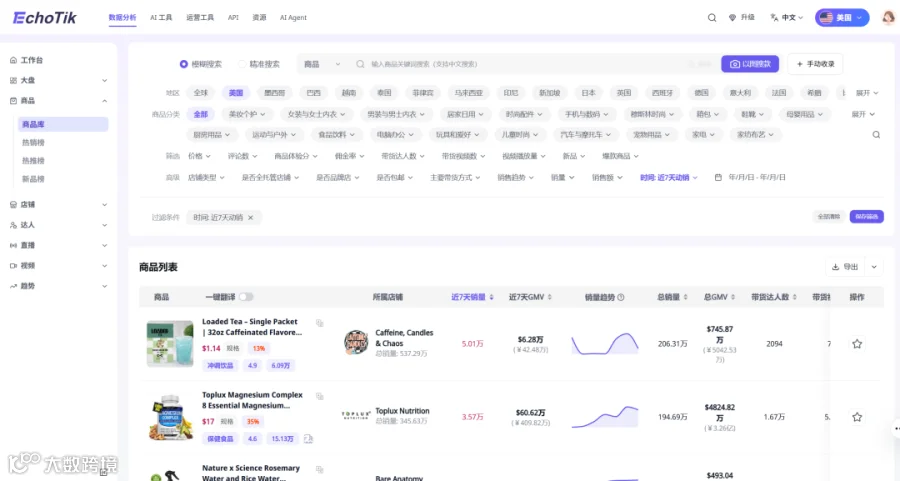The height and width of the screenshot is (481, 900).
Task: Select the 全部 category chip
Action: [x=200, y=115]
